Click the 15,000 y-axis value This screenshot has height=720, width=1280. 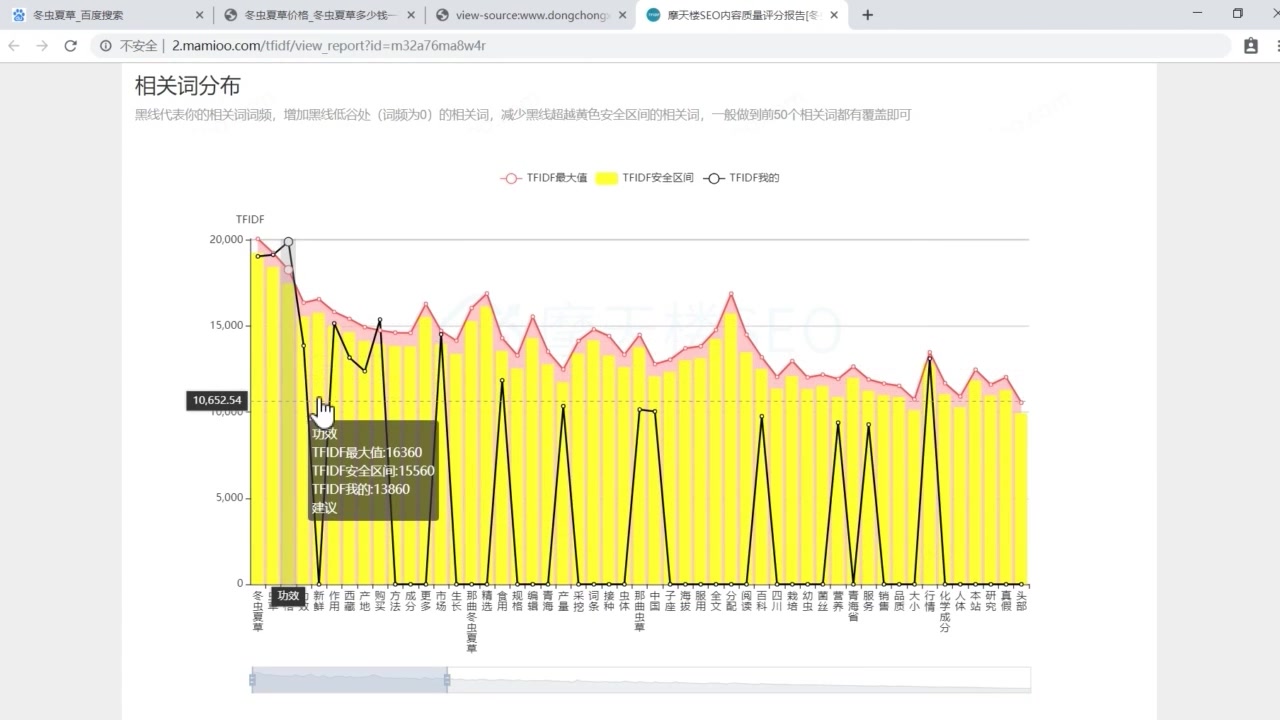coord(226,326)
